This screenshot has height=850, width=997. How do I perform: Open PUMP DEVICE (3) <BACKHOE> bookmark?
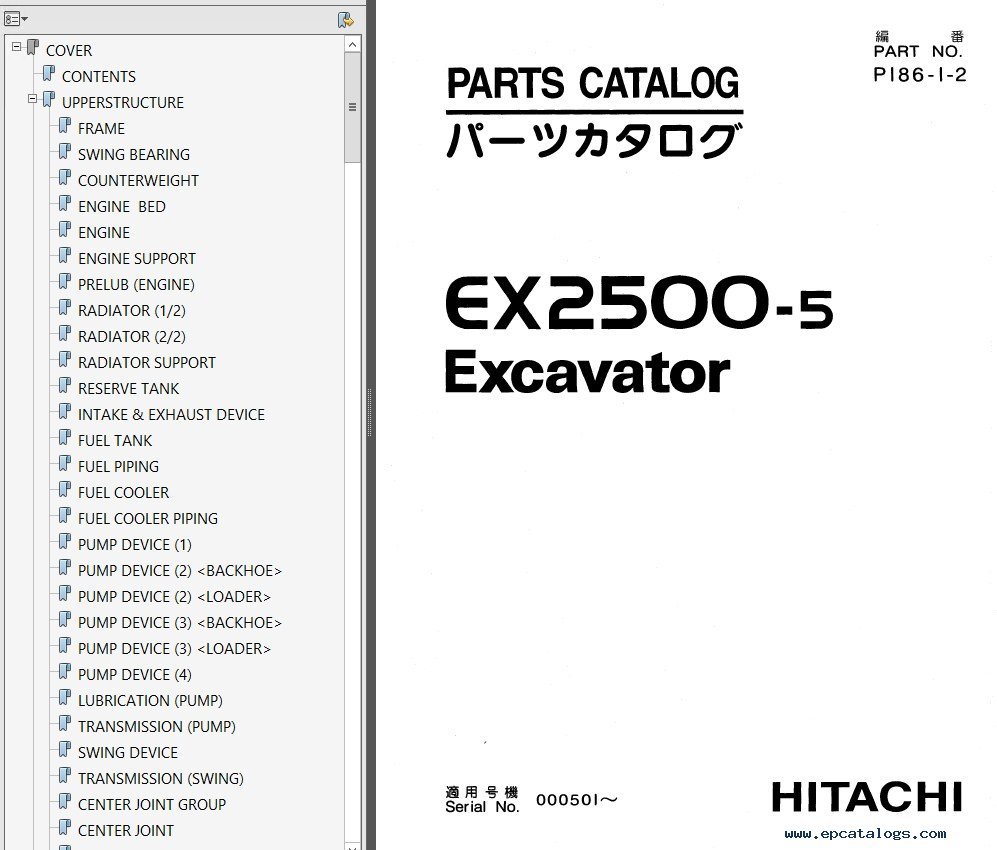click(180, 624)
